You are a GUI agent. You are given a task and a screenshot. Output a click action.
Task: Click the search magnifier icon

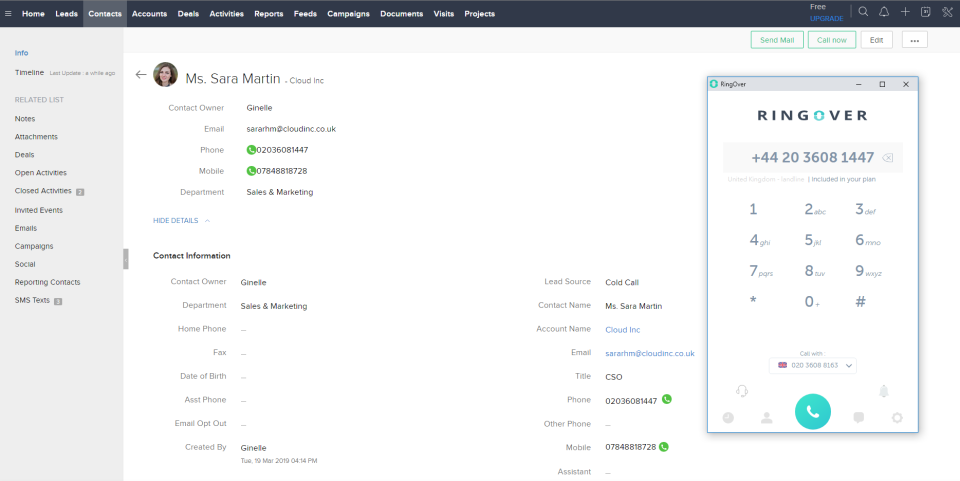pyautogui.click(x=863, y=12)
